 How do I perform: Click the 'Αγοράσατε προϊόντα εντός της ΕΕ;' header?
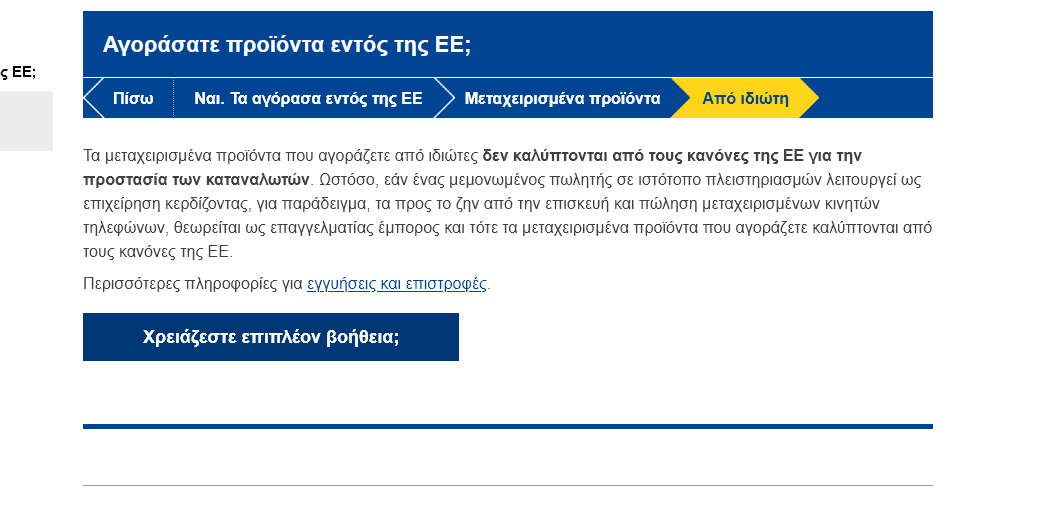(287, 45)
